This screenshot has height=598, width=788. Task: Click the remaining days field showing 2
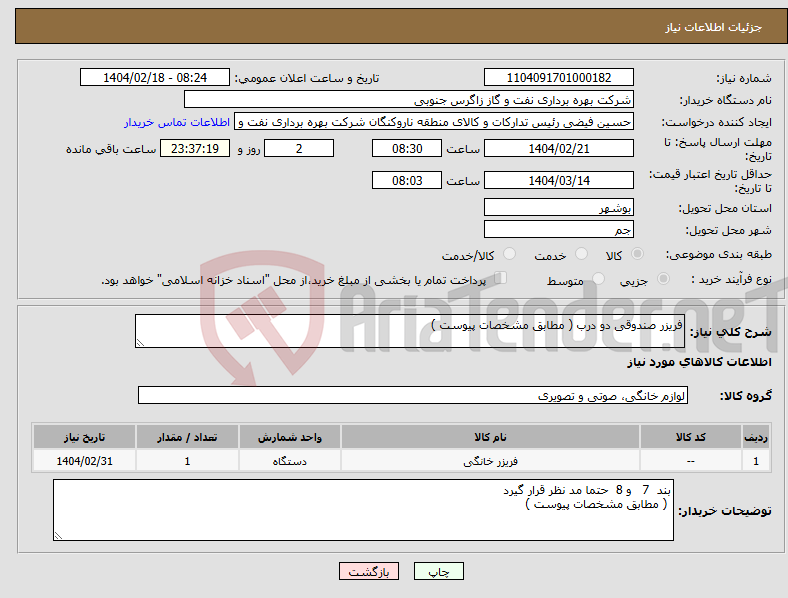click(299, 148)
